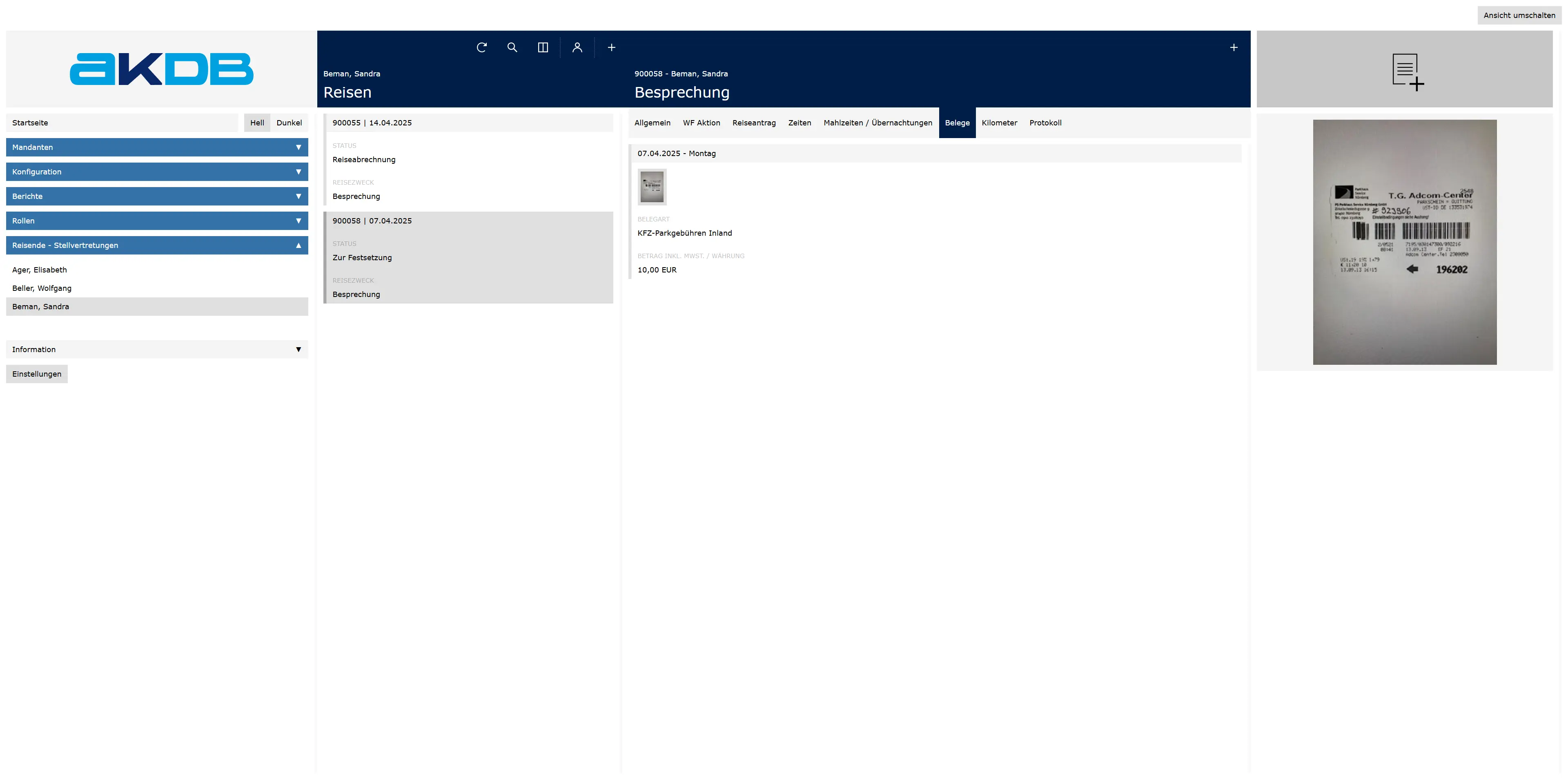Expand the Konfiguration section
The image size is (1568, 779).
tap(157, 172)
